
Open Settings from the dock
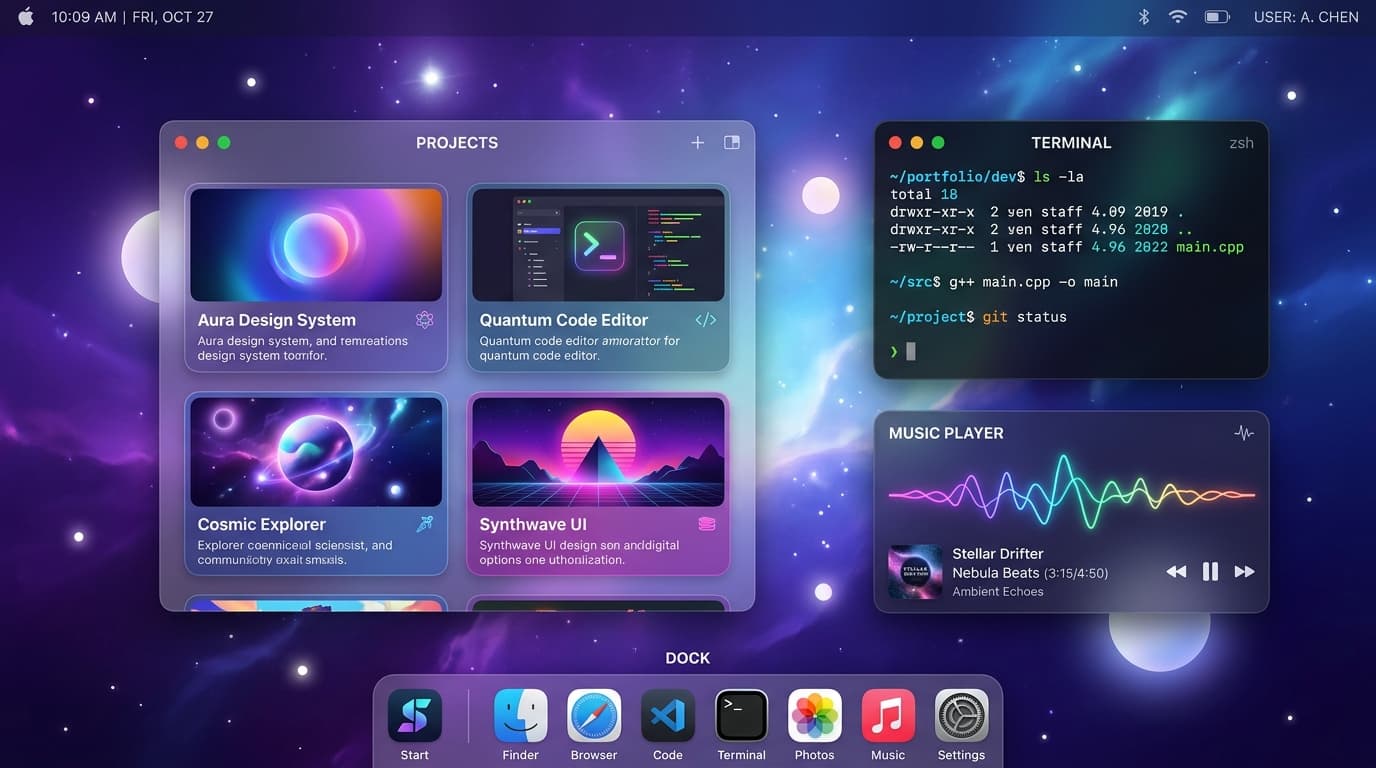click(x=961, y=715)
